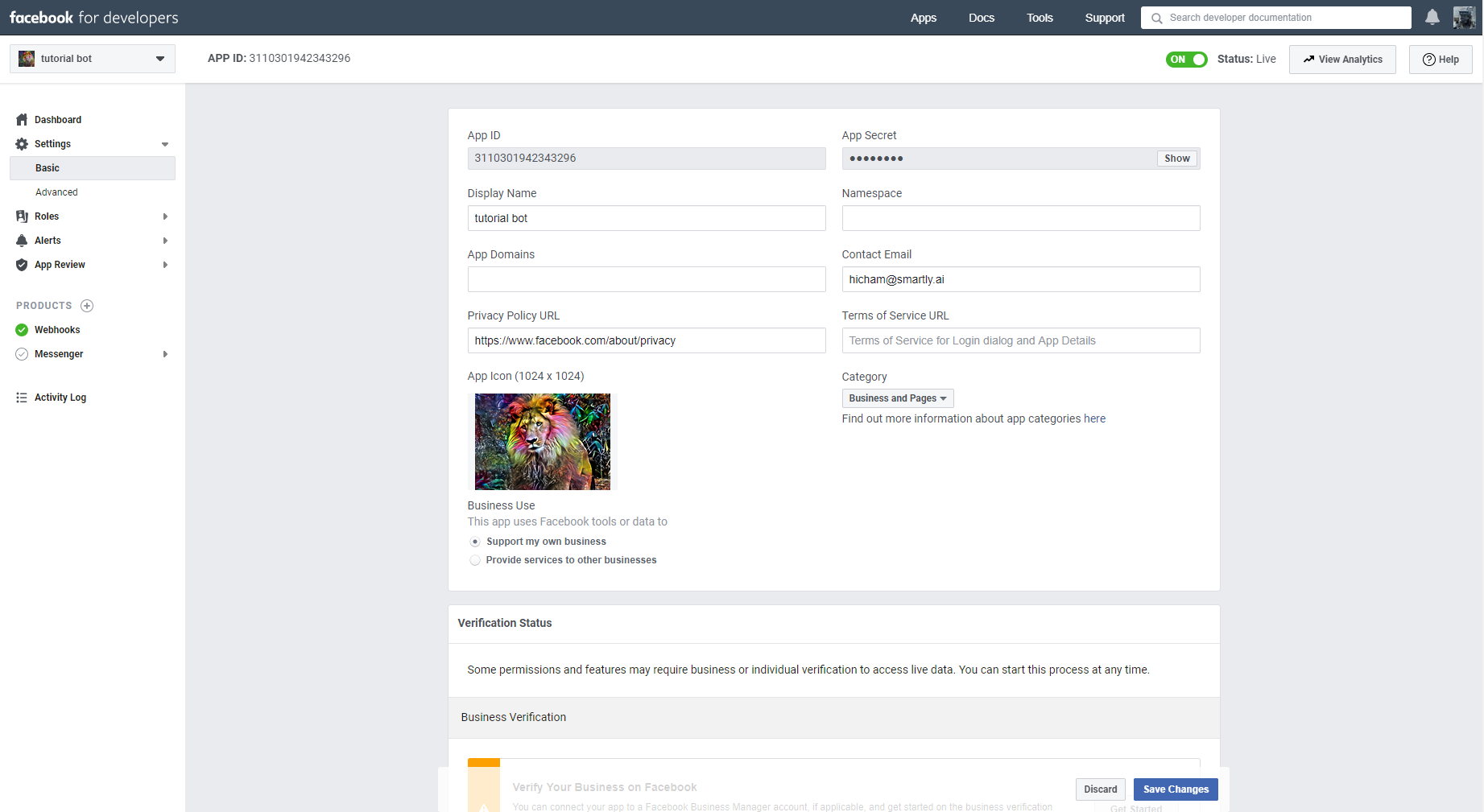Image resolution: width=1484 pixels, height=812 pixels.
Task: Select Provide services to other businesses
Action: [475, 560]
